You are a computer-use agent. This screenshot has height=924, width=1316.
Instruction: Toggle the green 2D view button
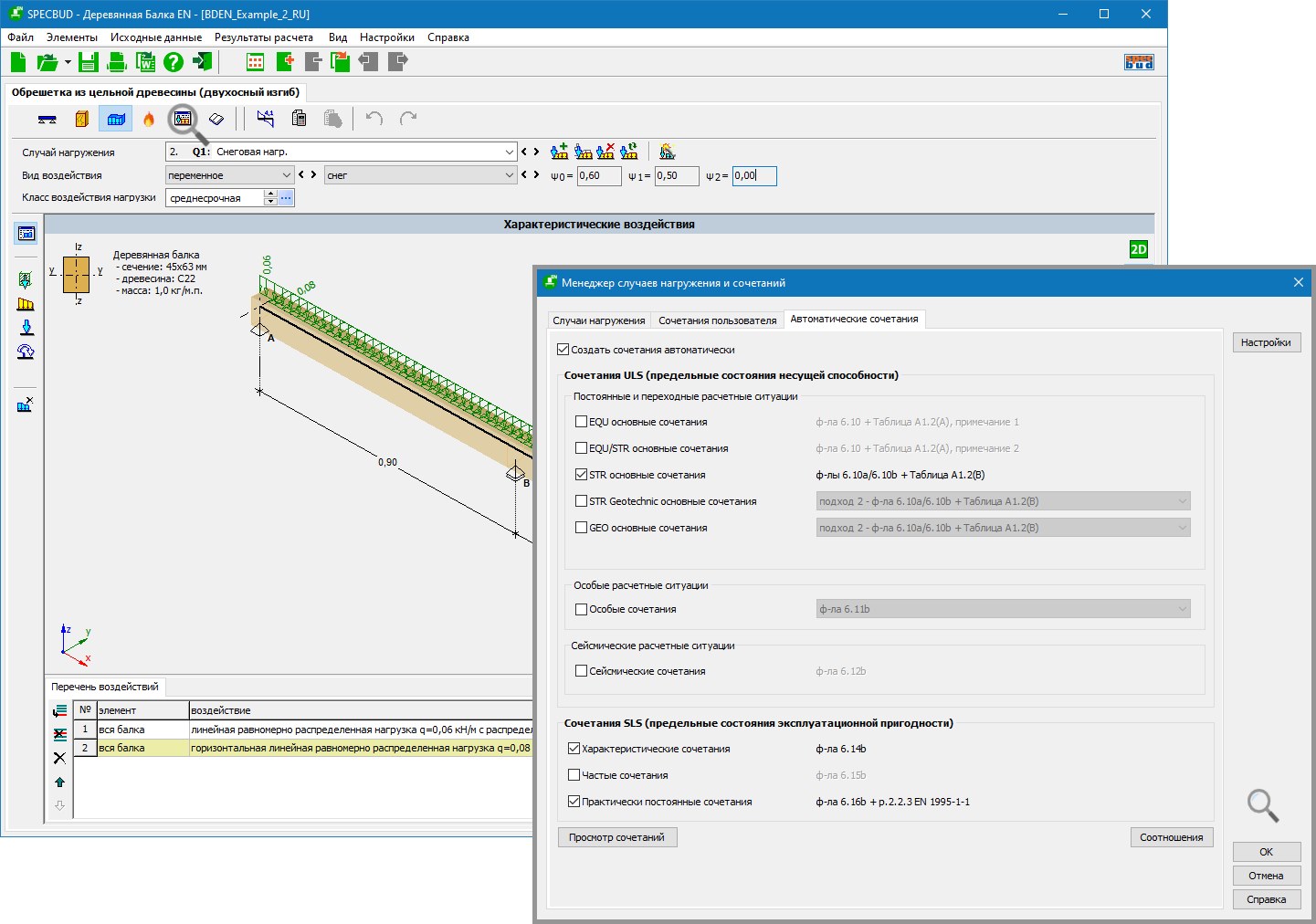point(1138,249)
